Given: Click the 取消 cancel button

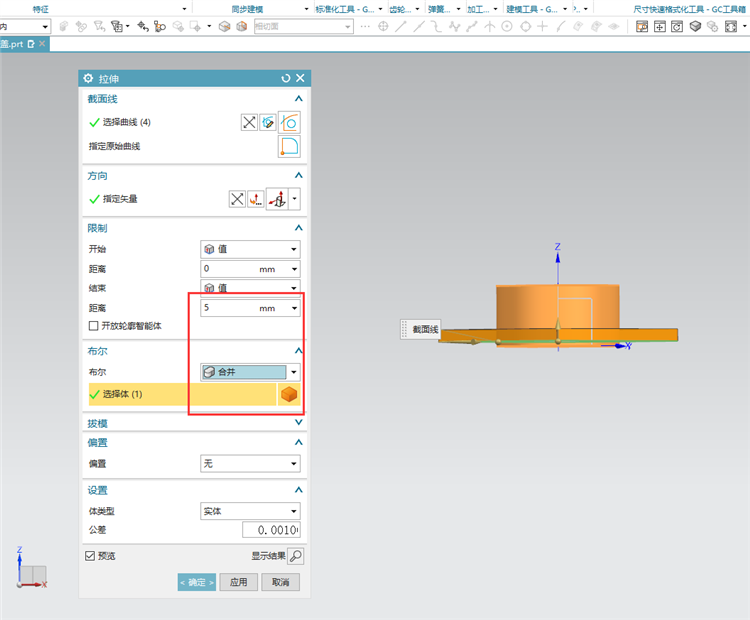Looking at the screenshot, I should 280,582.
